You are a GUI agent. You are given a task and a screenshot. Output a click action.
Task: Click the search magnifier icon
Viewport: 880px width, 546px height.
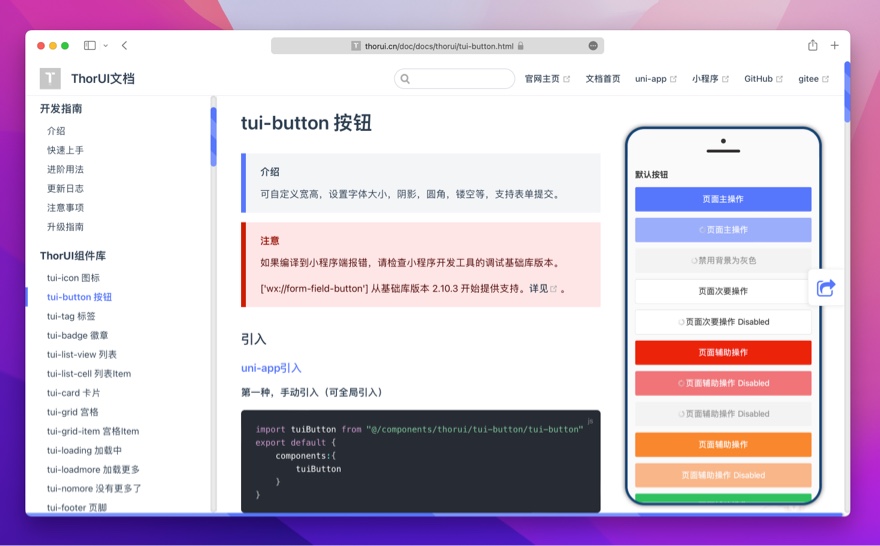point(405,79)
